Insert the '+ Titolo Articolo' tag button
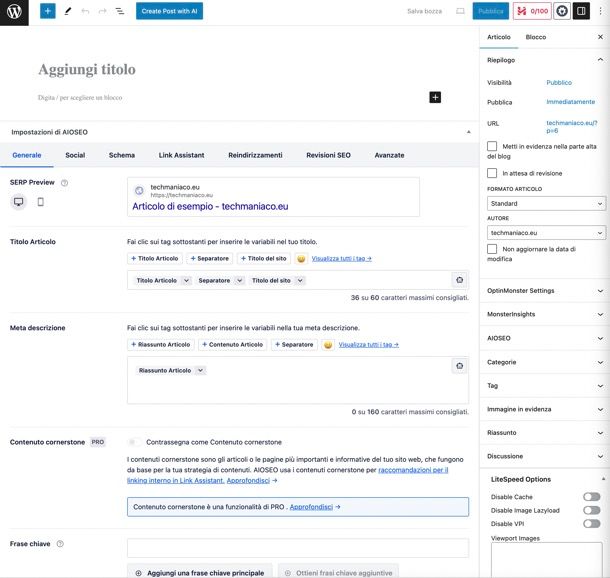This screenshot has width=610, height=578. 155,258
